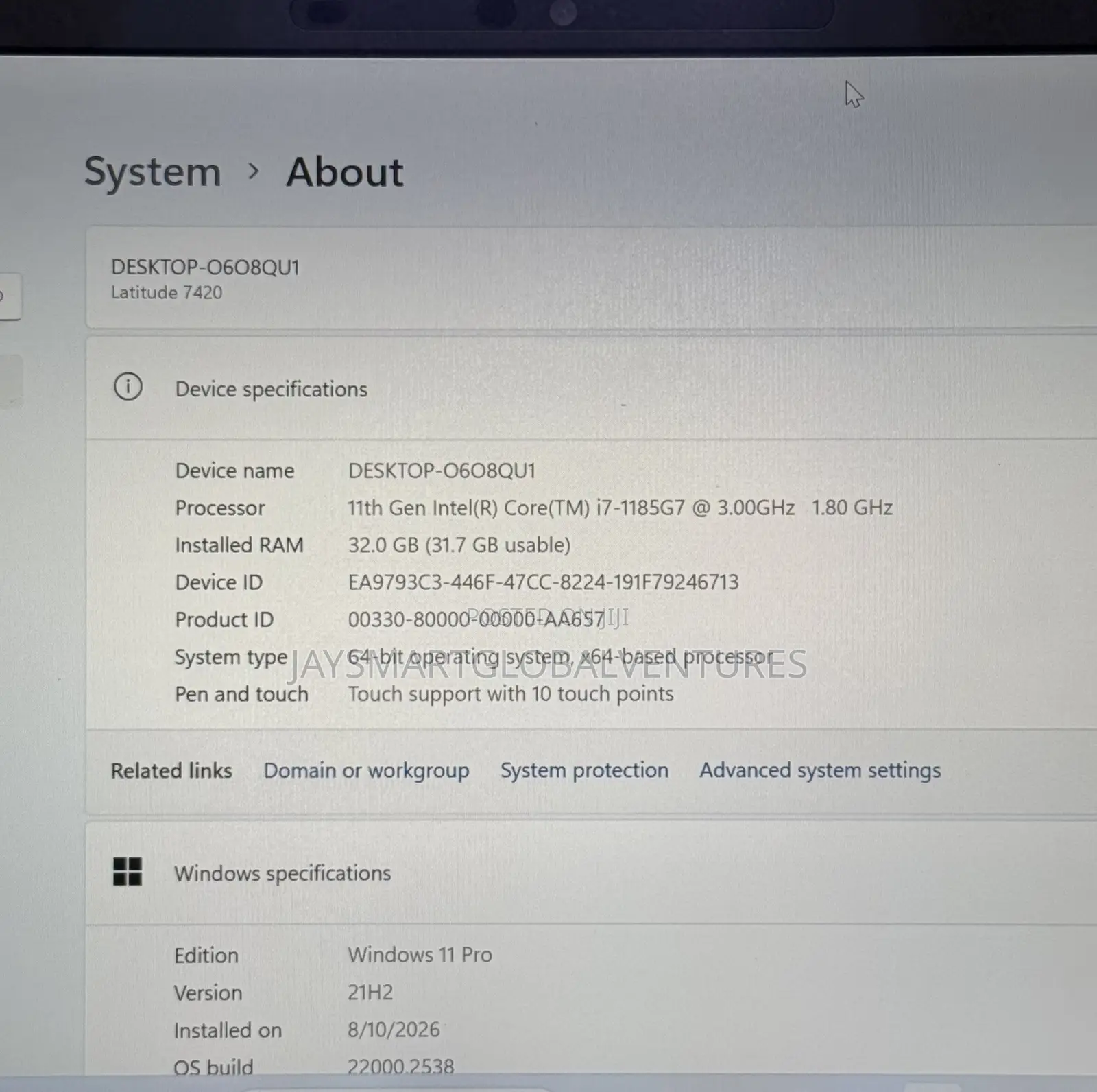
Task: Open the Domain or workgroup link
Action: point(366,771)
